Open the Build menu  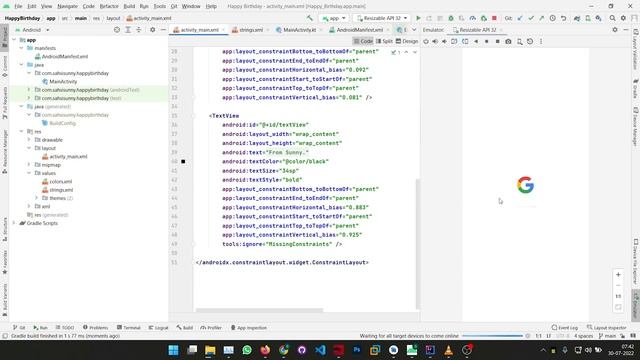click(129, 6)
